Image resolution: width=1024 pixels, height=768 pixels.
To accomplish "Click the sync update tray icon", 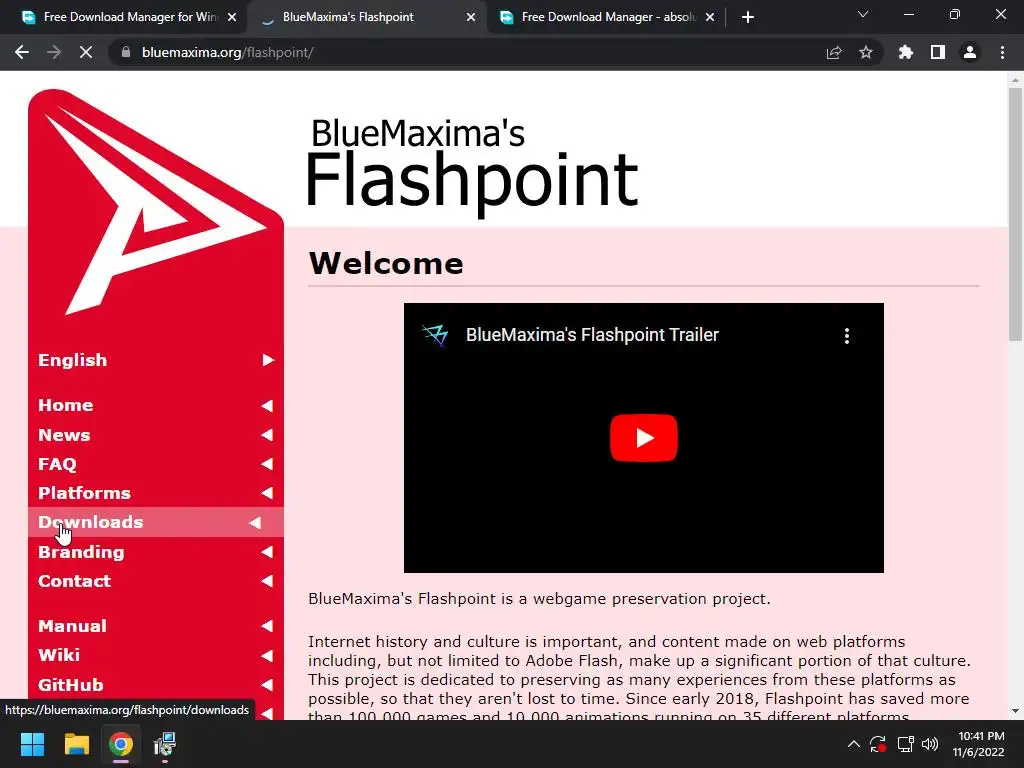I will pos(878,744).
